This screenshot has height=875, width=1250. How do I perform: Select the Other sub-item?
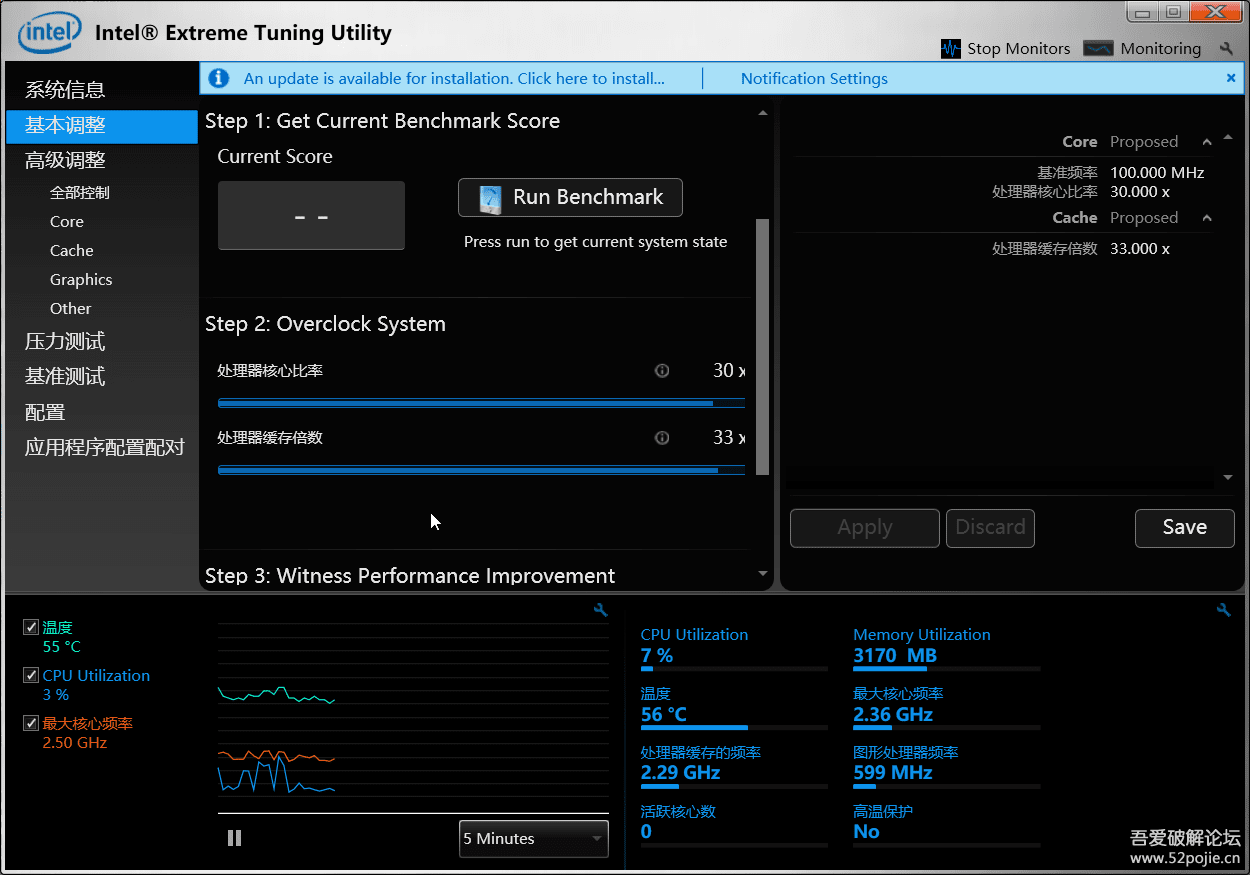[x=71, y=309]
